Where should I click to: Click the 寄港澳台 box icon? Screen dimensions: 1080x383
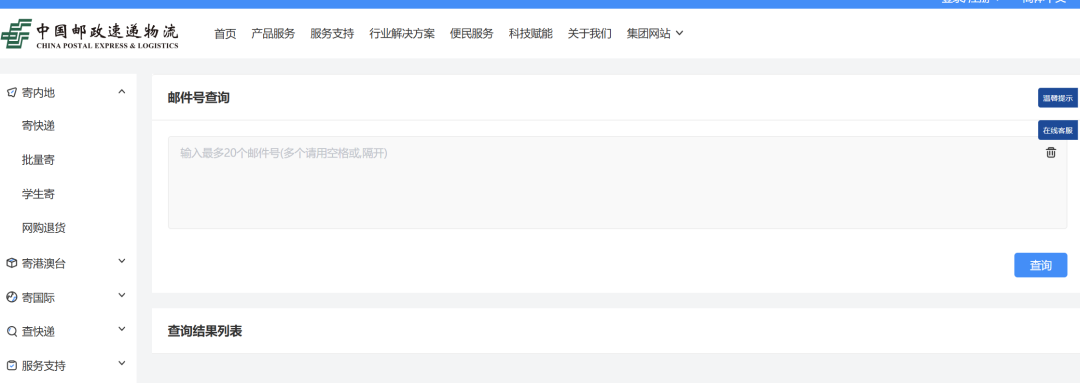[x=11, y=263]
